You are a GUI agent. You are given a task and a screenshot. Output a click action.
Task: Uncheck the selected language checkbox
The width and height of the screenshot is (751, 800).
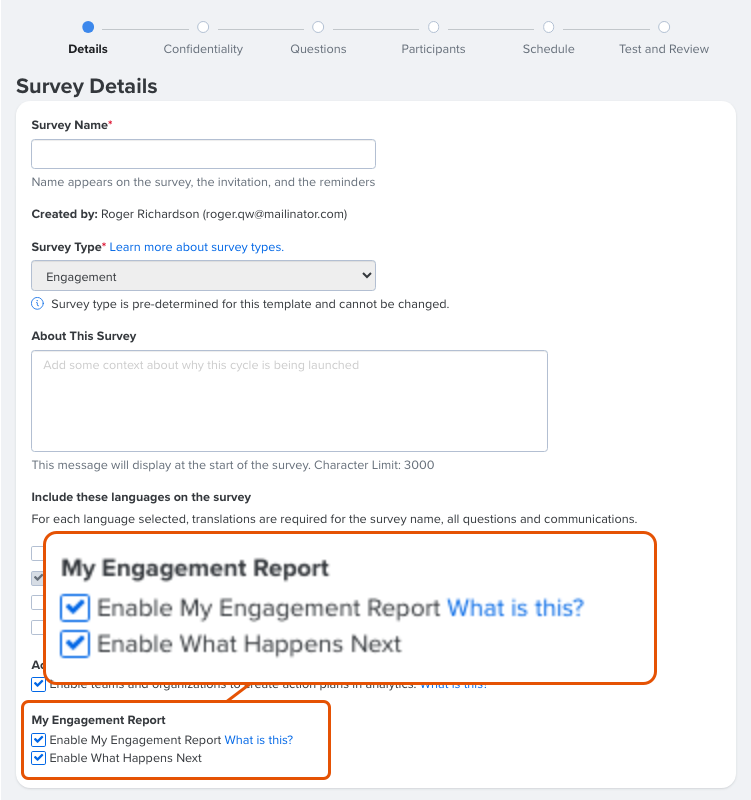(x=37, y=578)
